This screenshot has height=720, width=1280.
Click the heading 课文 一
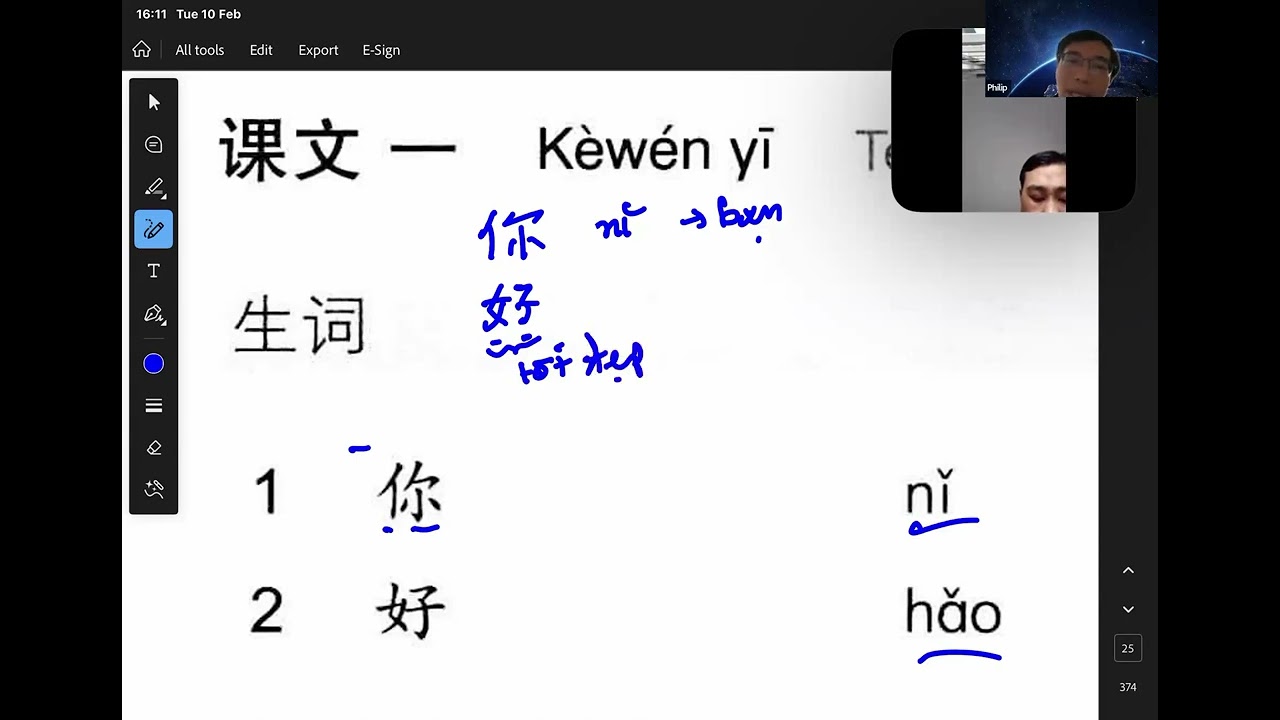338,149
